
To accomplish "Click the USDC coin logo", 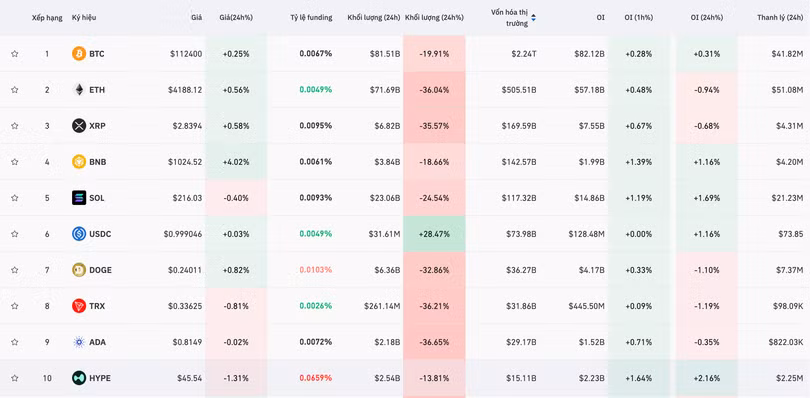I will point(79,234).
